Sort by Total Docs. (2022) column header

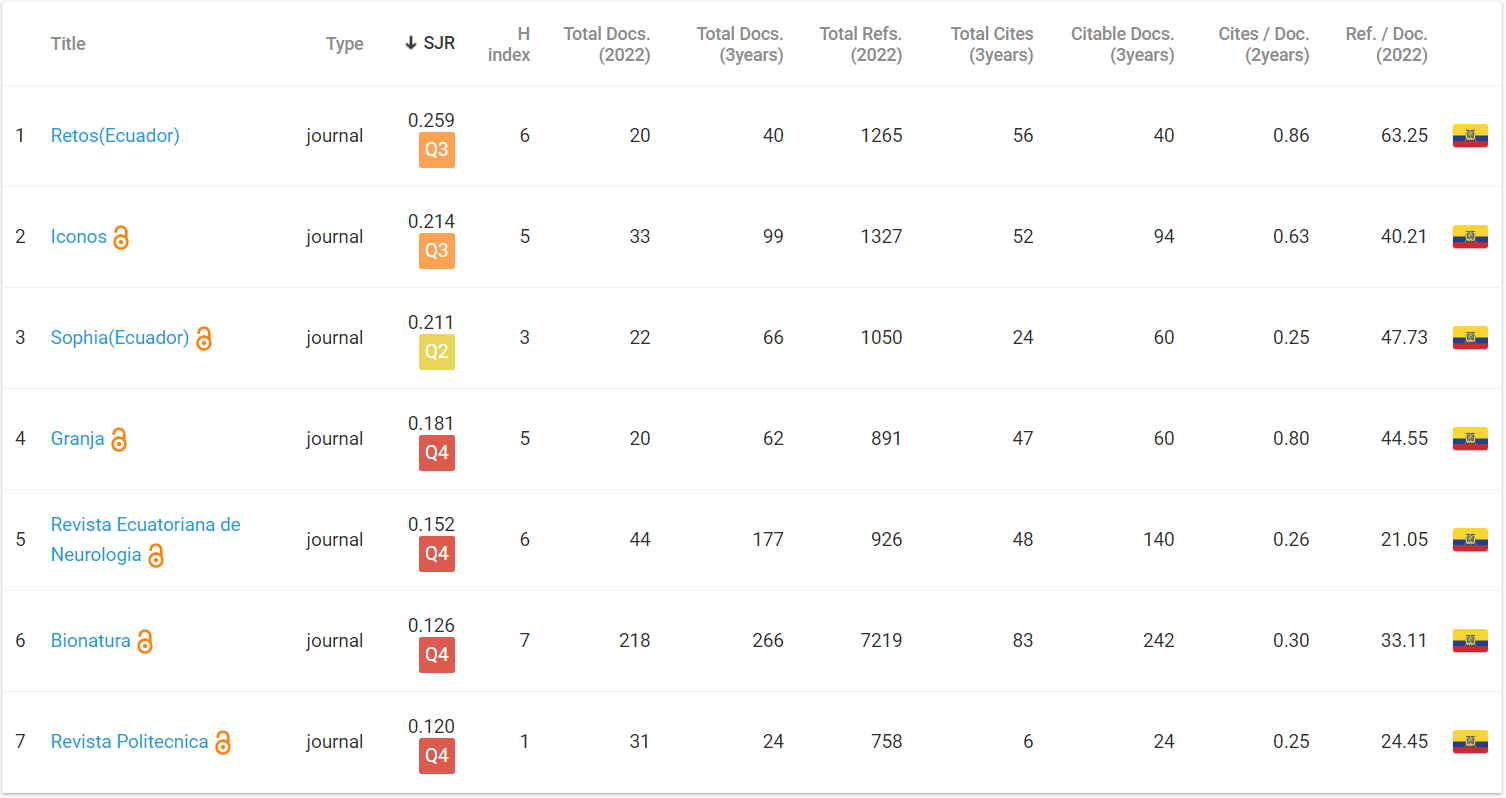pos(607,44)
